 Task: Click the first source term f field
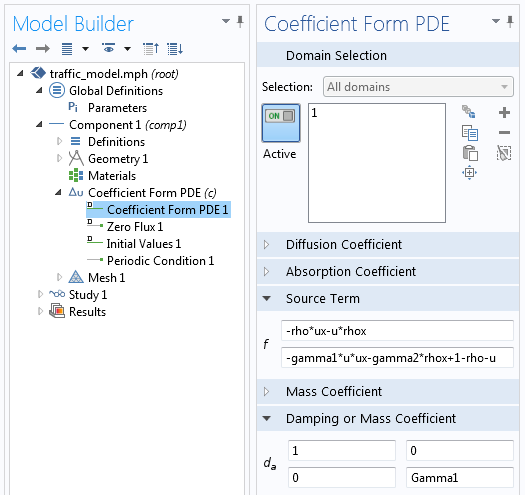[x=397, y=331]
